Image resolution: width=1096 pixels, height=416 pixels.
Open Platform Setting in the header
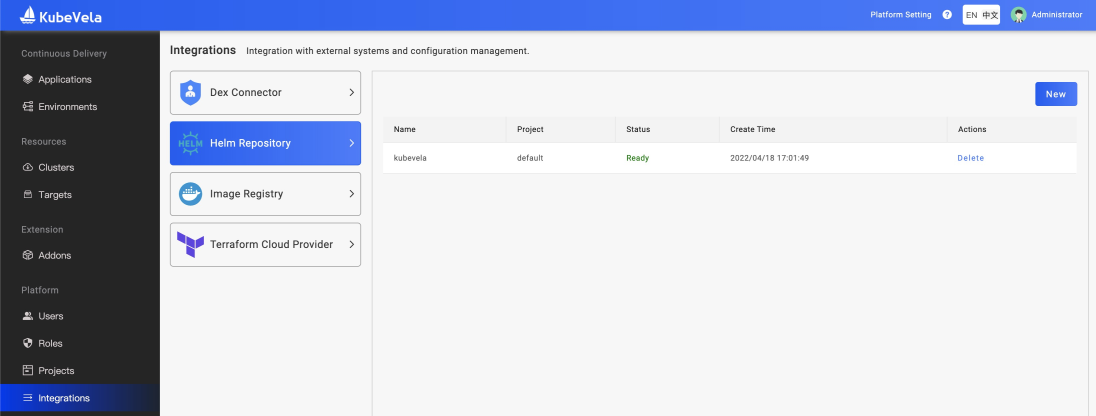click(x=901, y=15)
